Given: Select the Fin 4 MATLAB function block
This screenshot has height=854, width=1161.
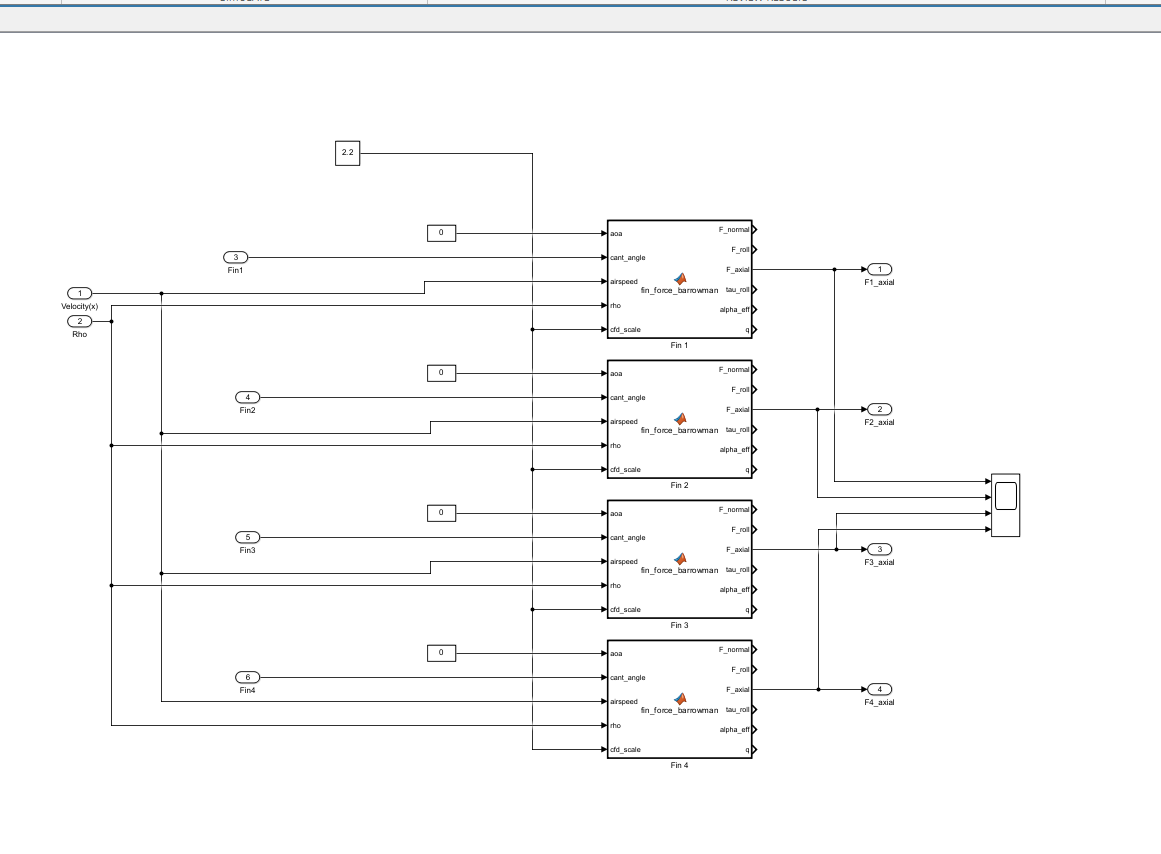Looking at the screenshot, I should [x=680, y=699].
